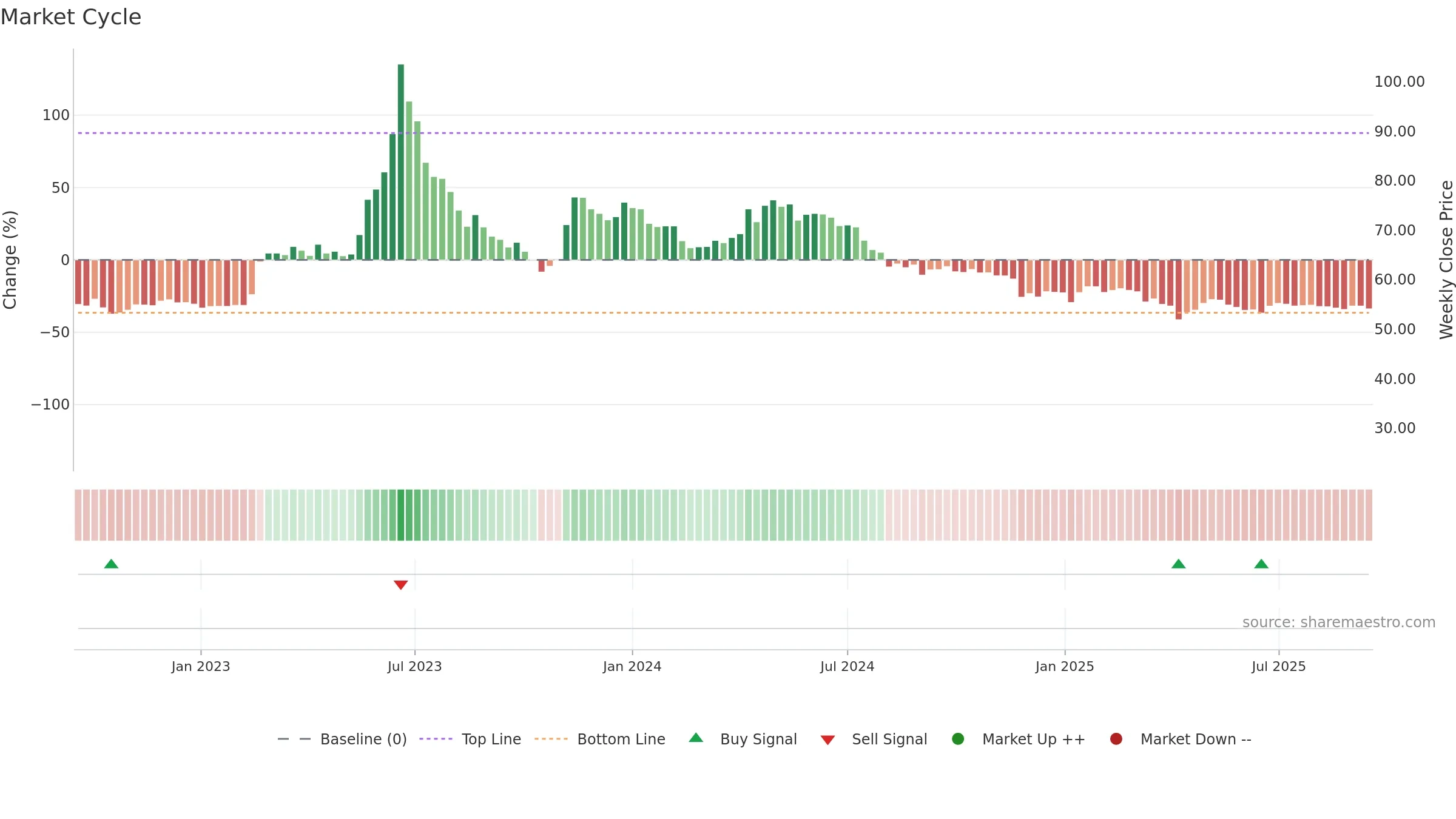
Task: Click the orange dotted Bottom Line legend swatch
Action: tap(551, 739)
